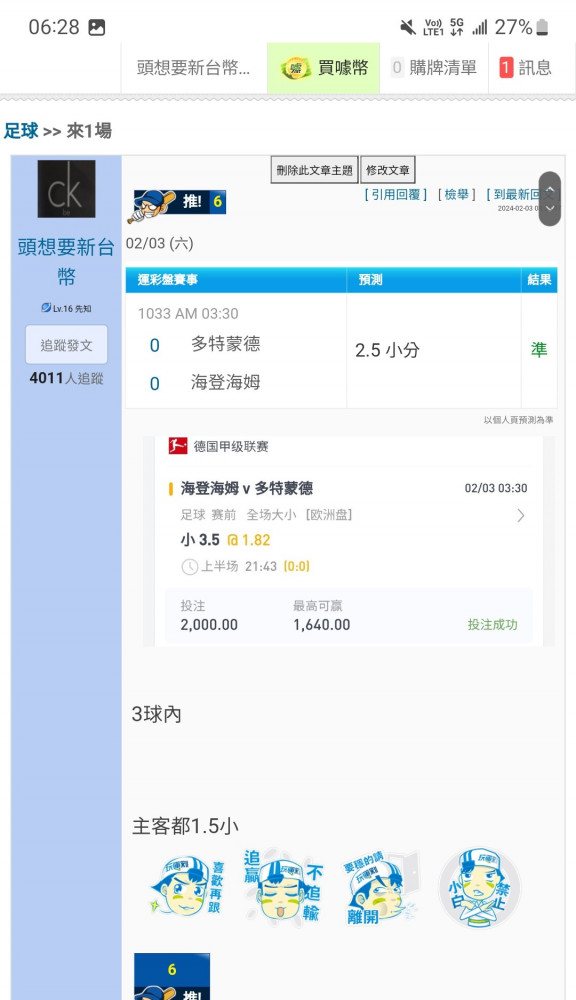This screenshot has height=1000, width=576.
Task: Click the 2.5 小分 prediction cell
Action: click(x=434, y=350)
